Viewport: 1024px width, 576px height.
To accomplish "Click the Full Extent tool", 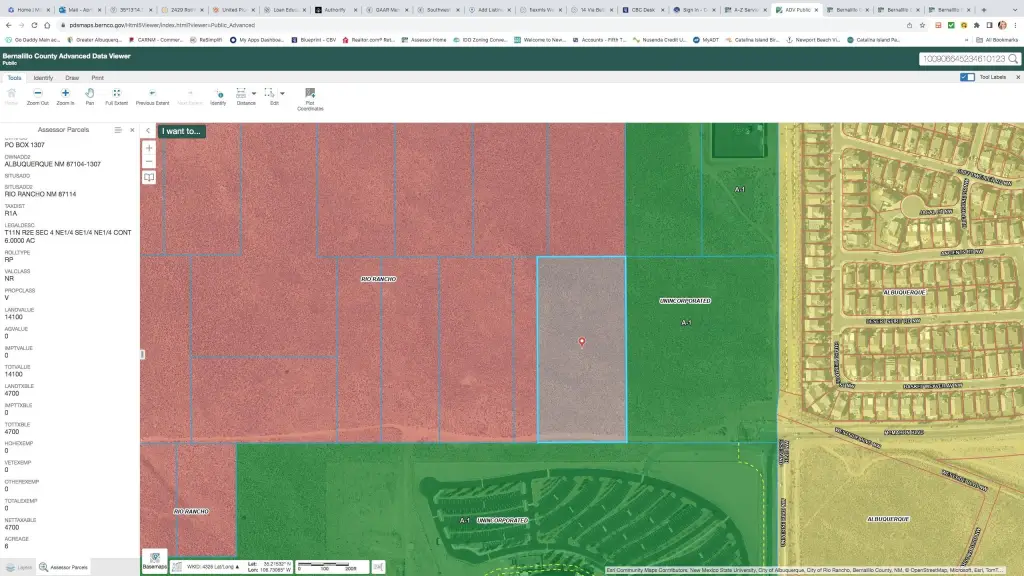I will (x=116, y=95).
